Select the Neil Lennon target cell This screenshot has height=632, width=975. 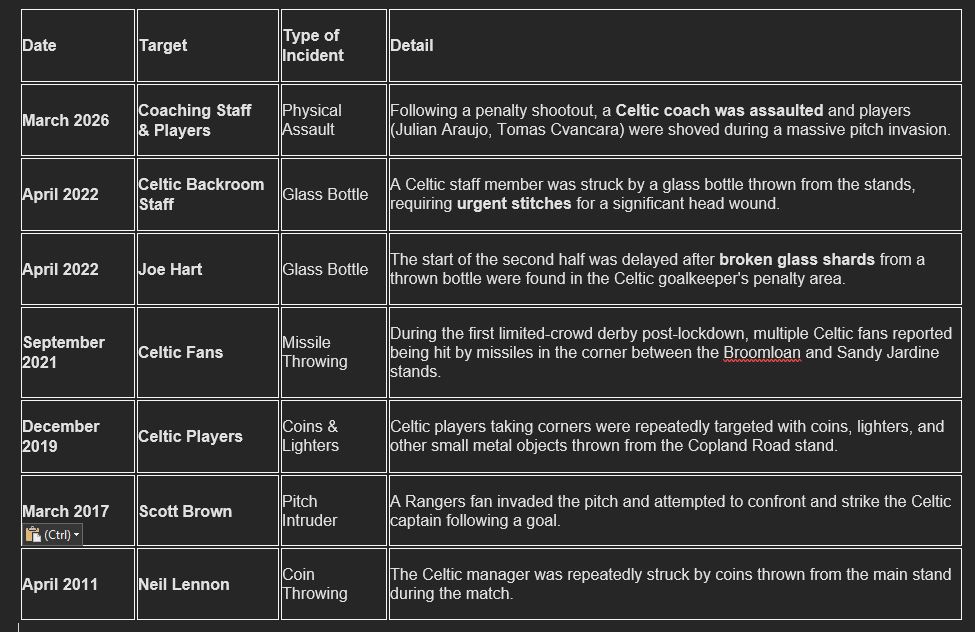point(208,584)
